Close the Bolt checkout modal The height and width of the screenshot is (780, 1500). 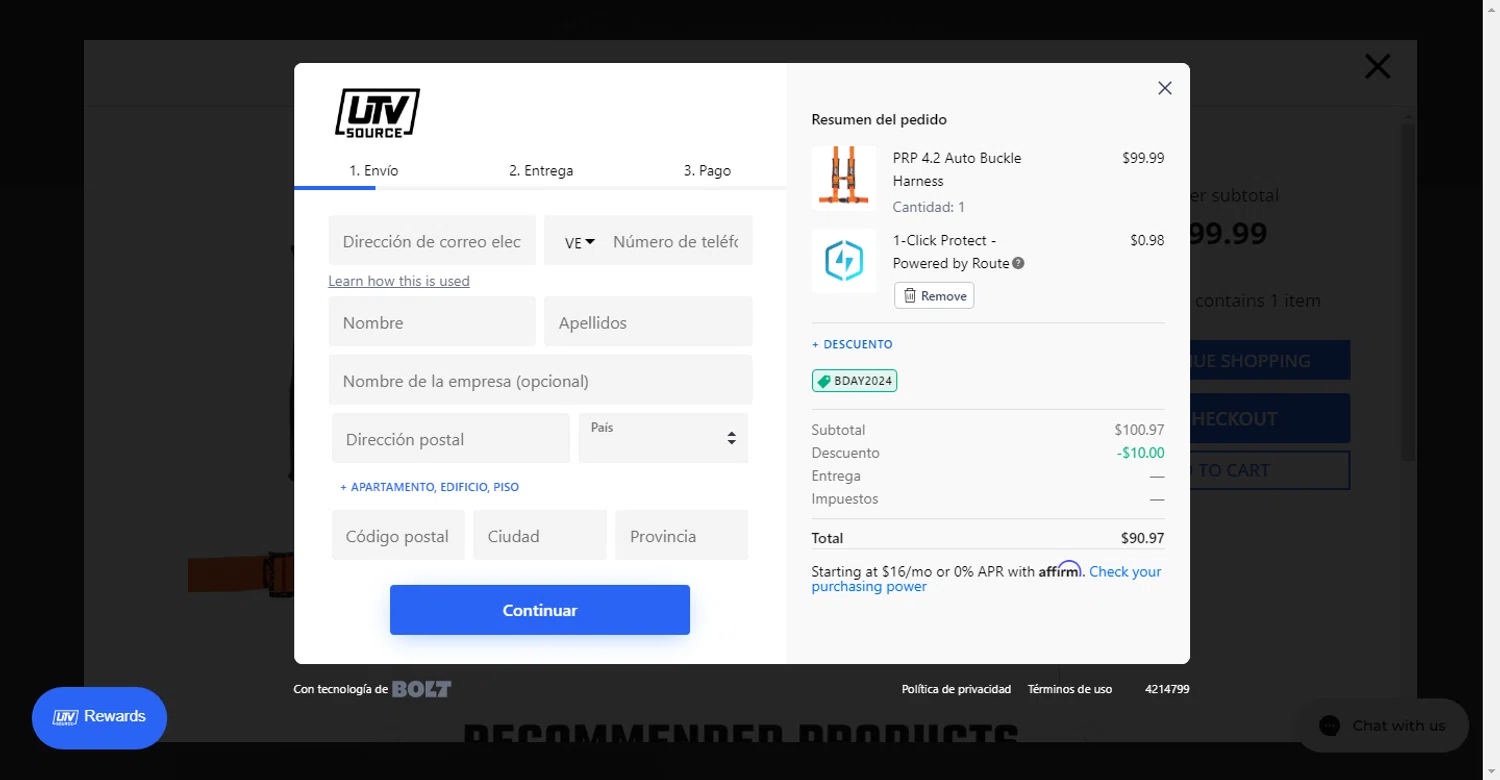pyautogui.click(x=1165, y=88)
